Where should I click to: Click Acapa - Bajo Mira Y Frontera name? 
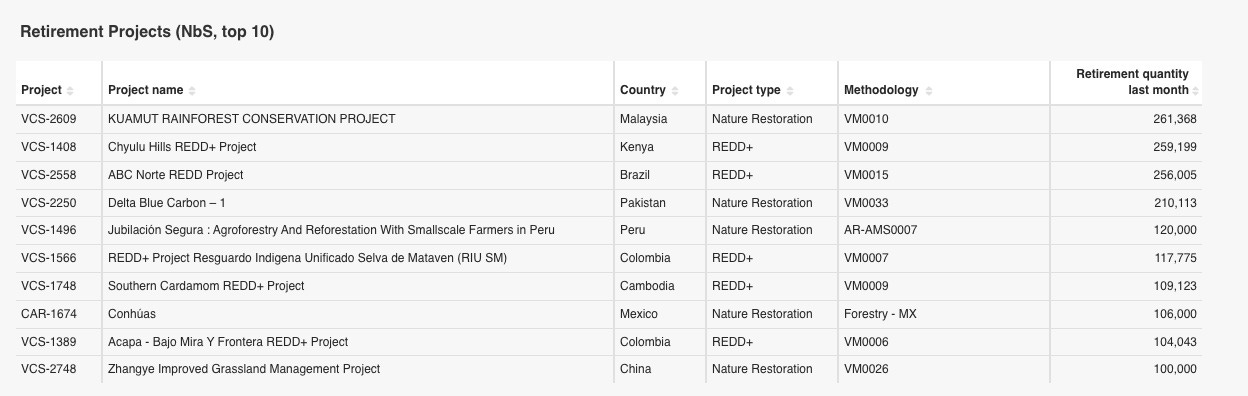(228, 342)
